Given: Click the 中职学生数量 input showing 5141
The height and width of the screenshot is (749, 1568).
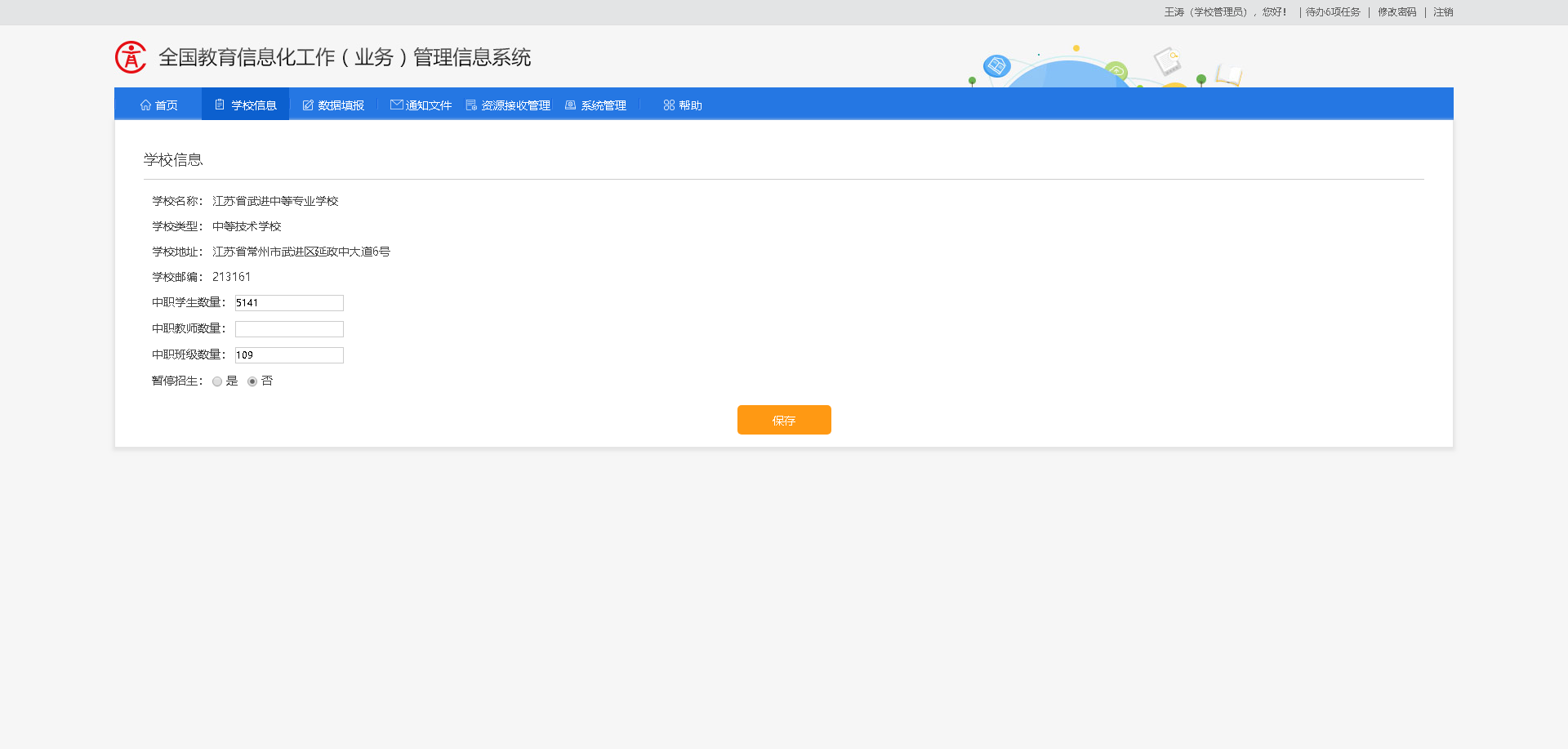Looking at the screenshot, I should click(288, 303).
